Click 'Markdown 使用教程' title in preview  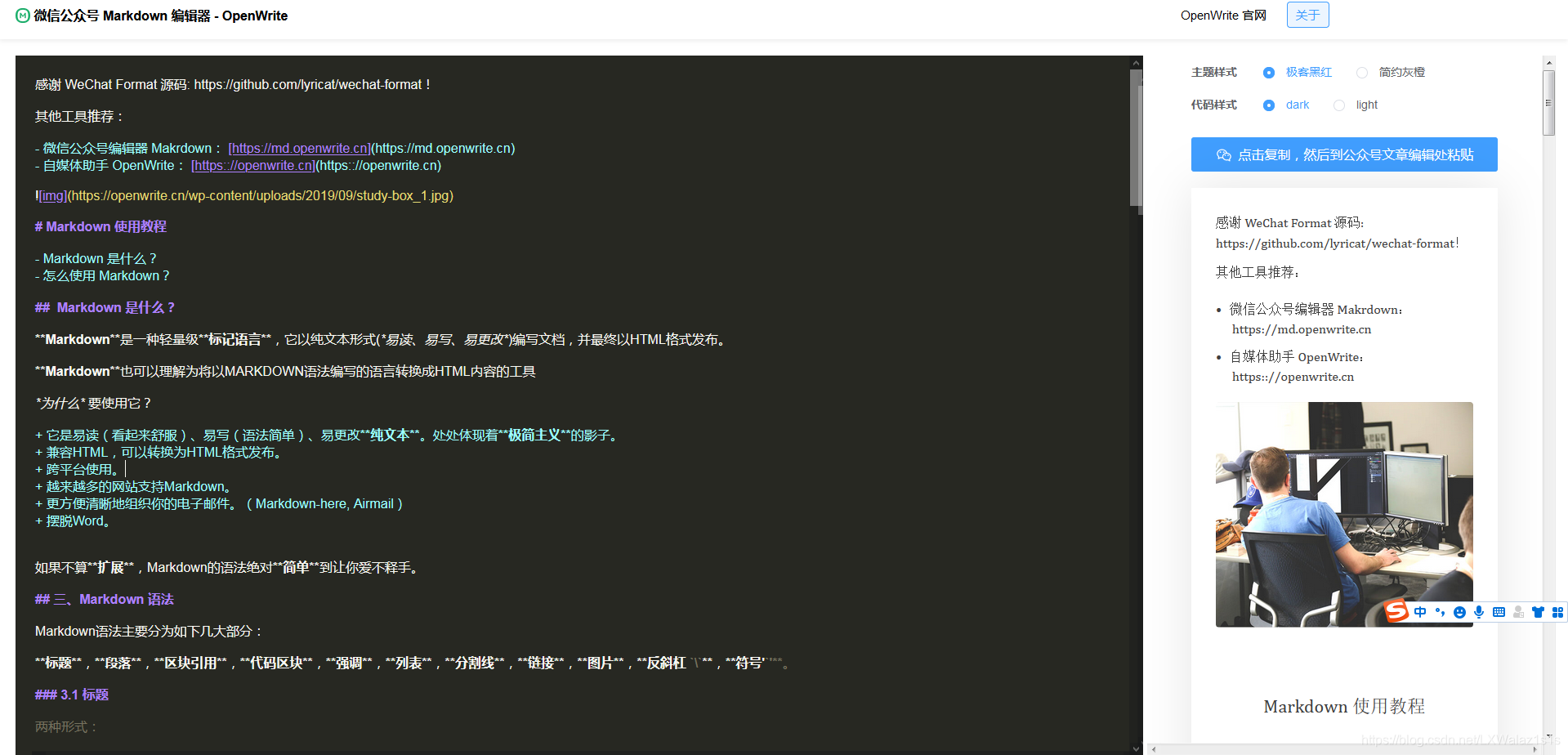tap(1344, 706)
